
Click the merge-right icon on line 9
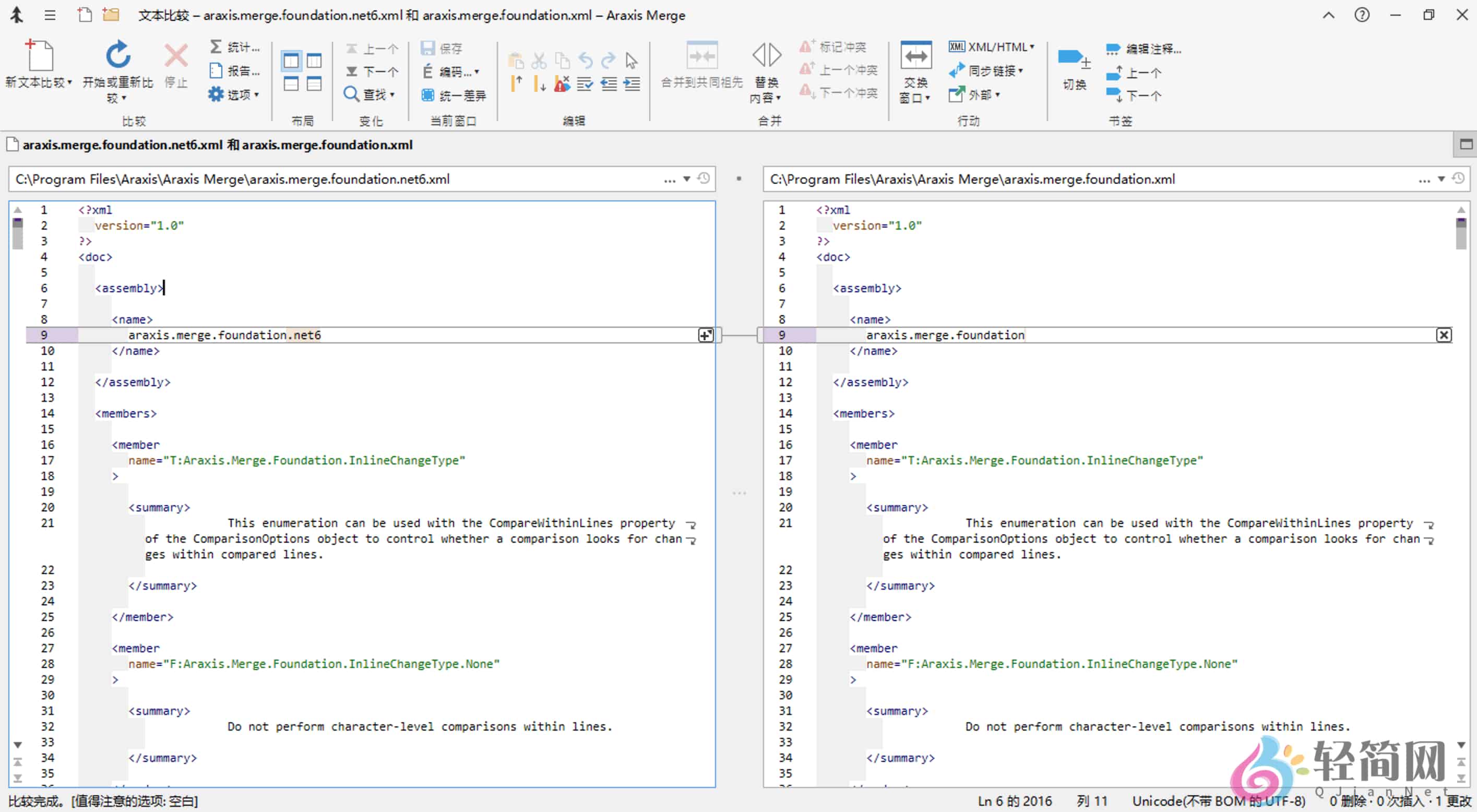pos(705,336)
